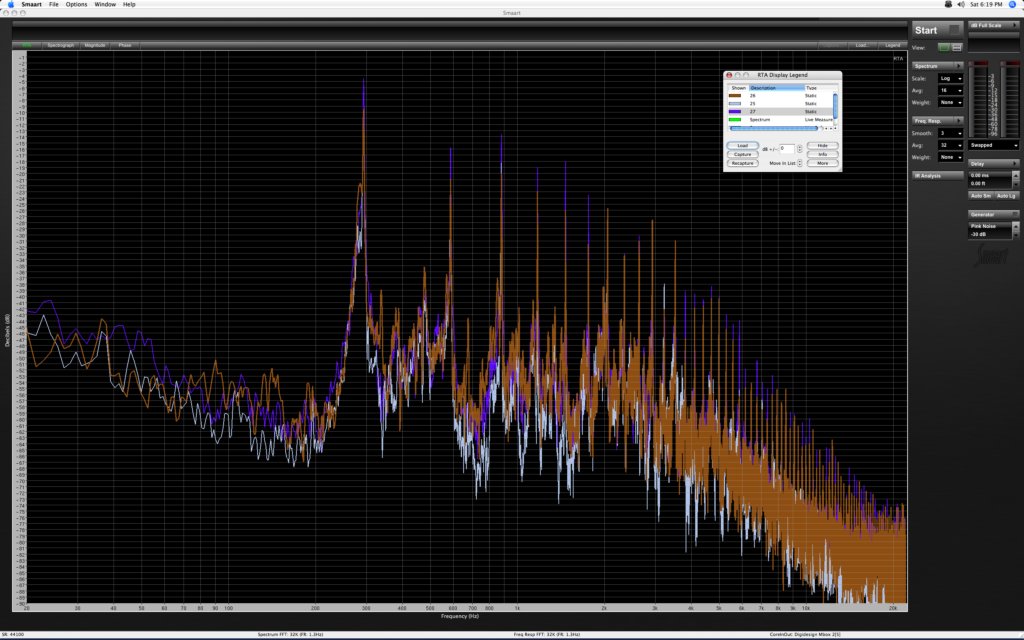The width and height of the screenshot is (1024, 640).
Task: Click the dB +/- stepper in the legend
Action: [x=799, y=149]
